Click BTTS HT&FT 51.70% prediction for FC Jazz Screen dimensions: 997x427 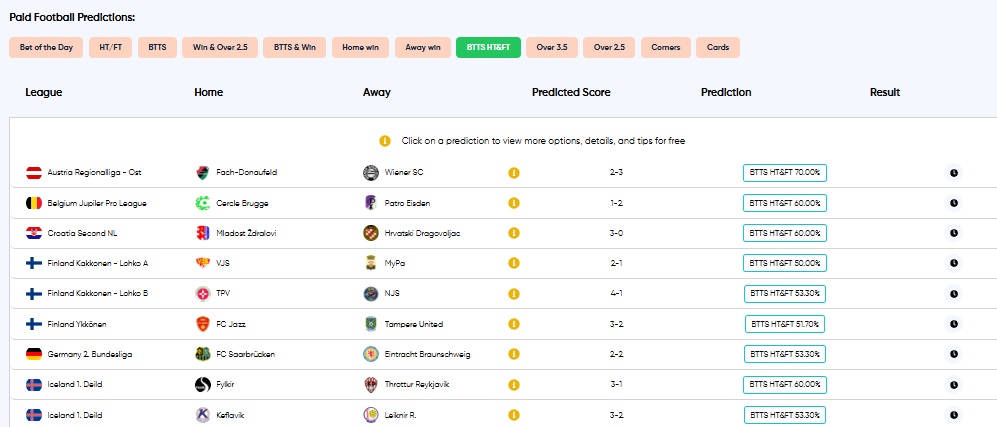[x=785, y=324]
